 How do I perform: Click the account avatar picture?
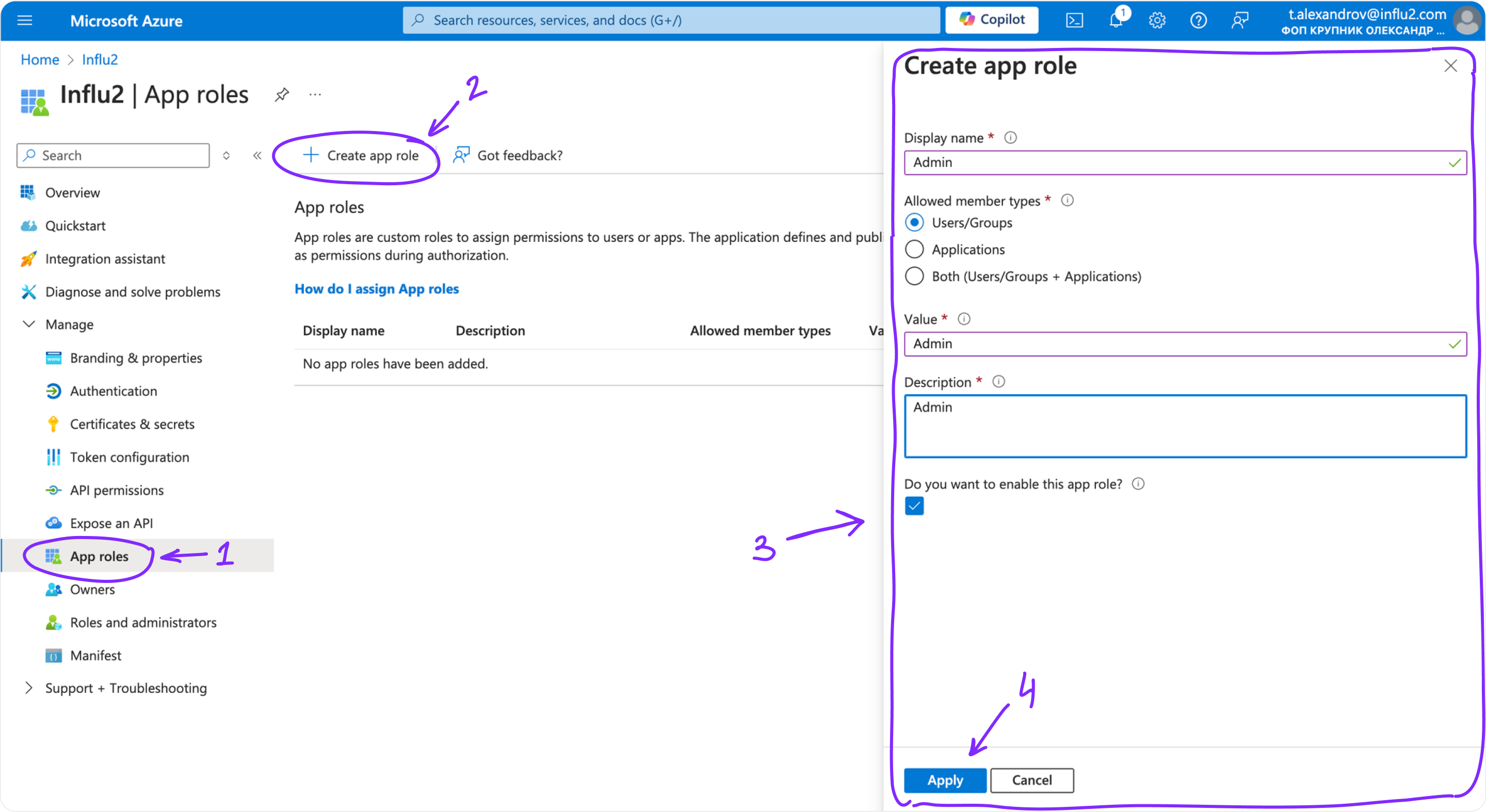point(1467,21)
